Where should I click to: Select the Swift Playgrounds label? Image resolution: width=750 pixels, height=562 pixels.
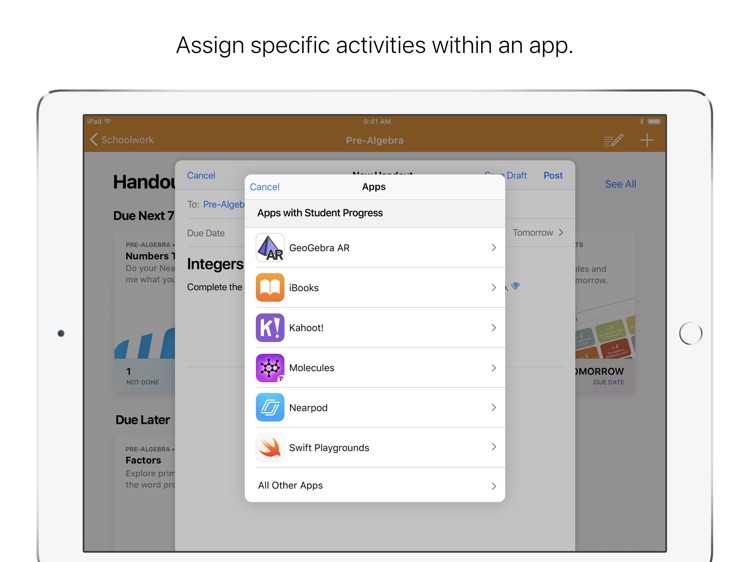click(329, 448)
